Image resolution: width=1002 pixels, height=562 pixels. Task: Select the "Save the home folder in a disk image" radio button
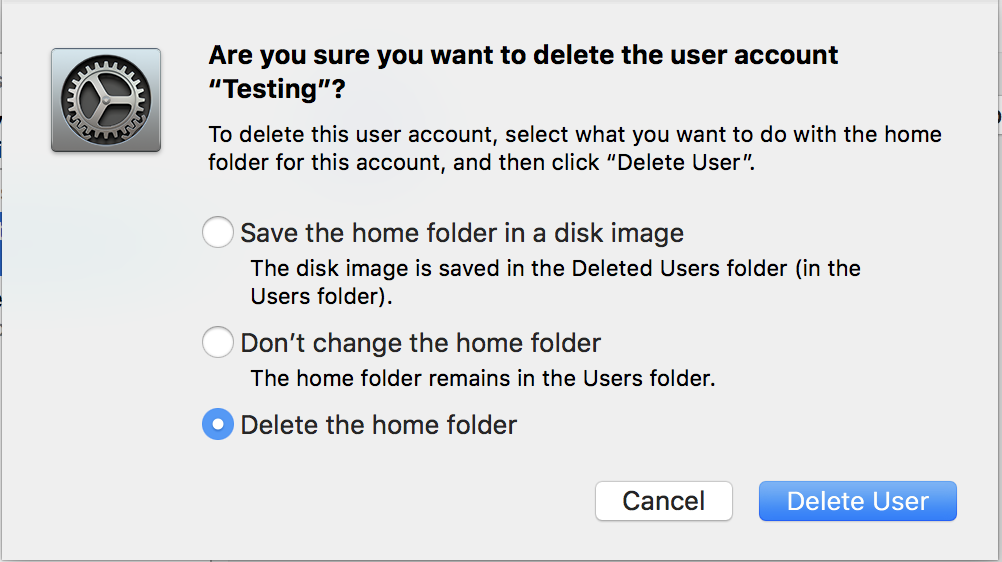pos(218,233)
